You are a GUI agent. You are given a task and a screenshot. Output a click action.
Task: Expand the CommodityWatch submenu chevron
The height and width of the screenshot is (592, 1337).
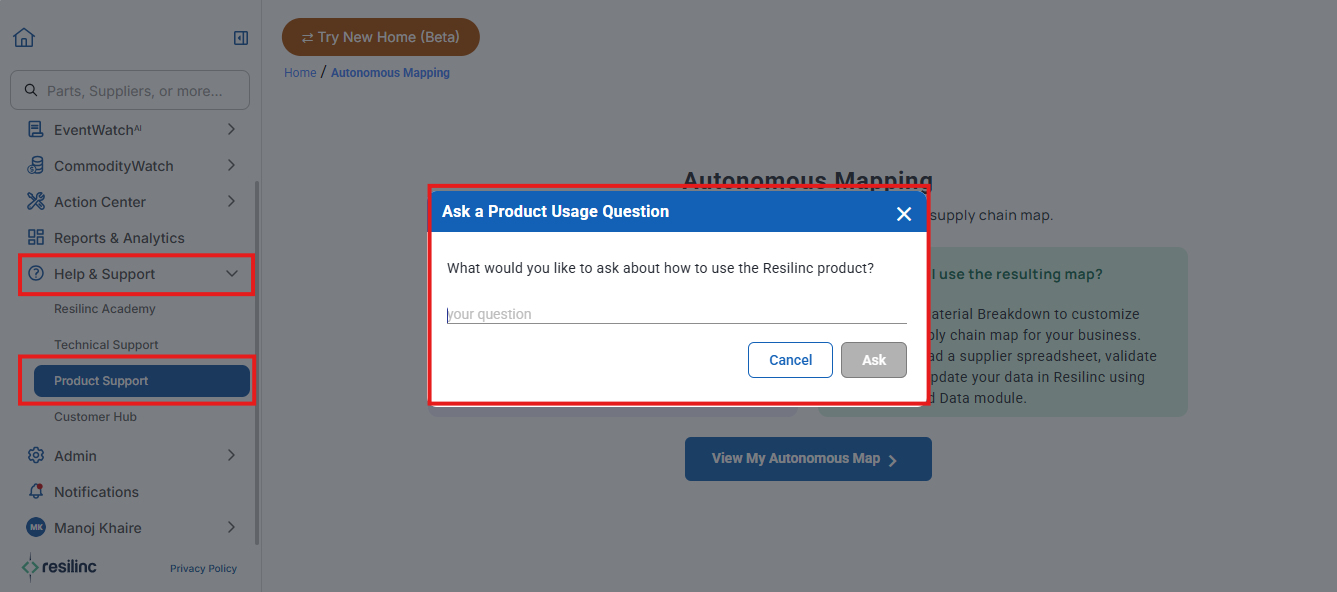(x=231, y=166)
